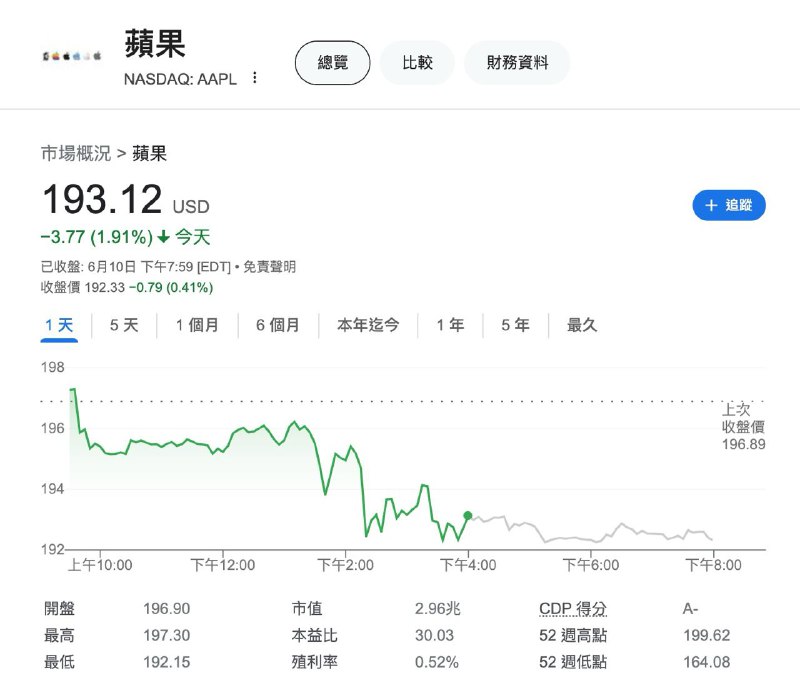Click the NASDAQ: AAPL ticker text

pyautogui.click(x=180, y=80)
